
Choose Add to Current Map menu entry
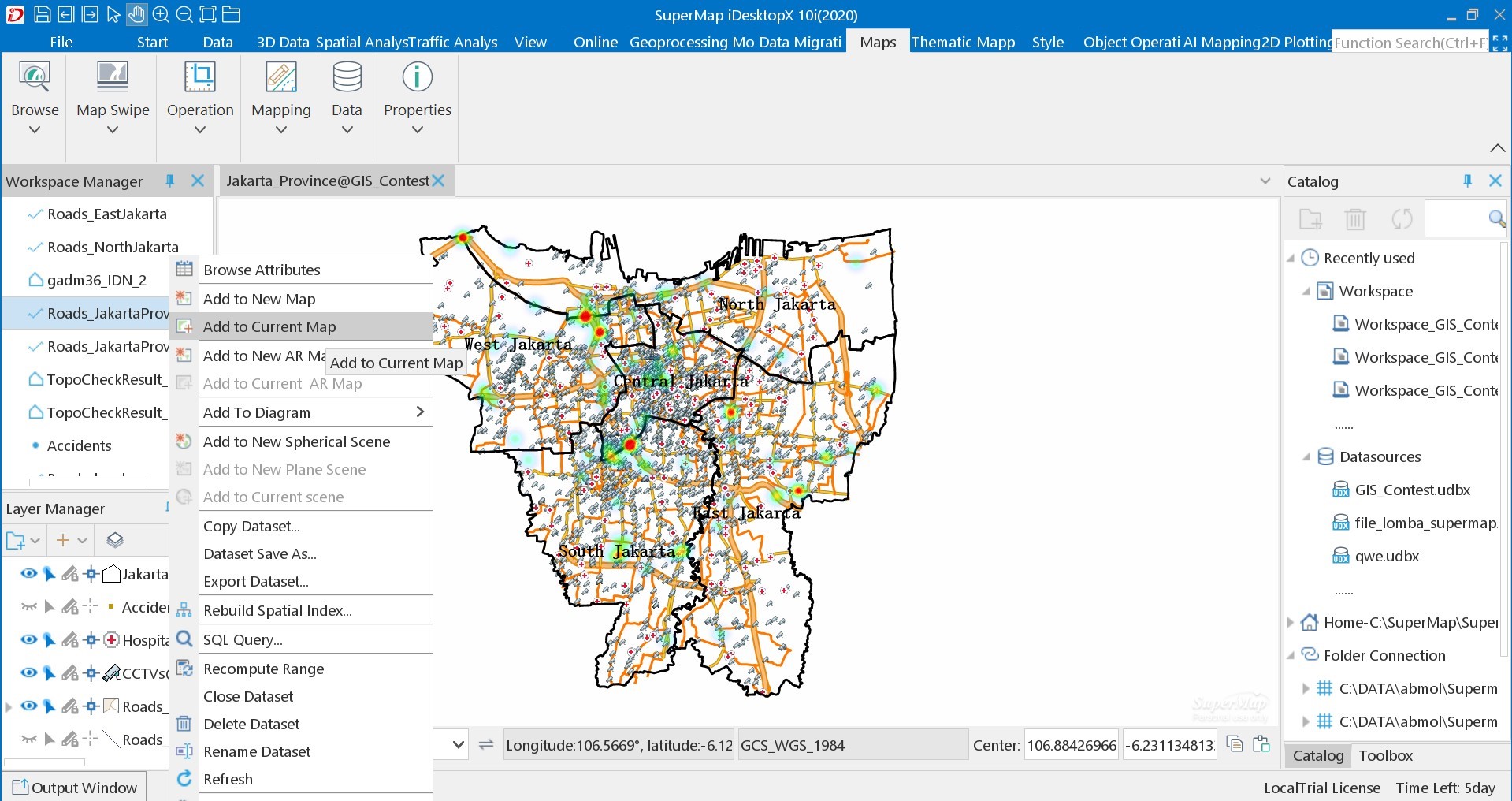tap(302, 326)
